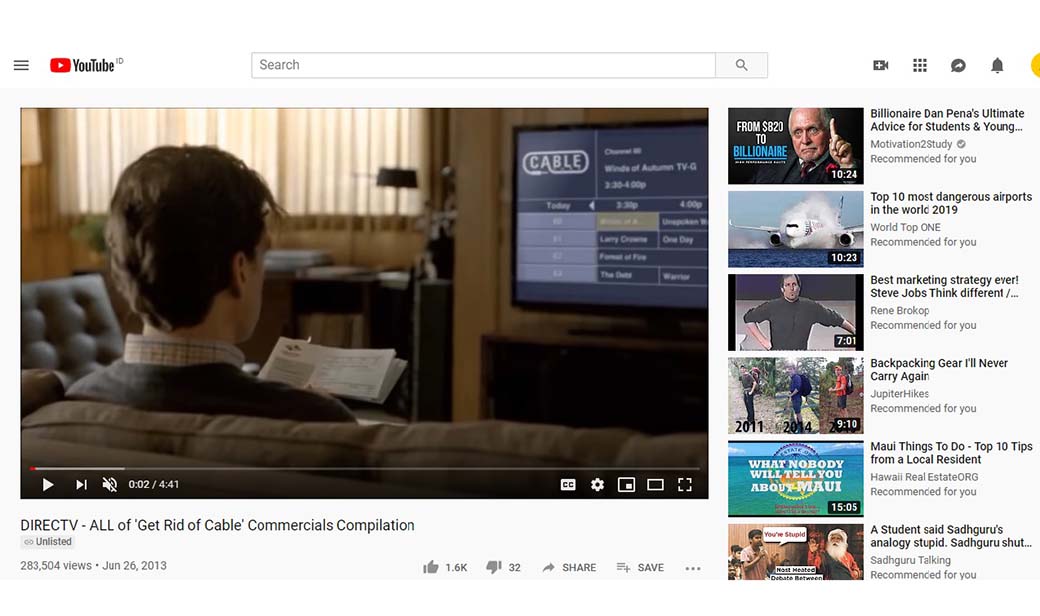Click the SHARE button
Image resolution: width=1040 pixels, height=616 pixels.
point(569,568)
